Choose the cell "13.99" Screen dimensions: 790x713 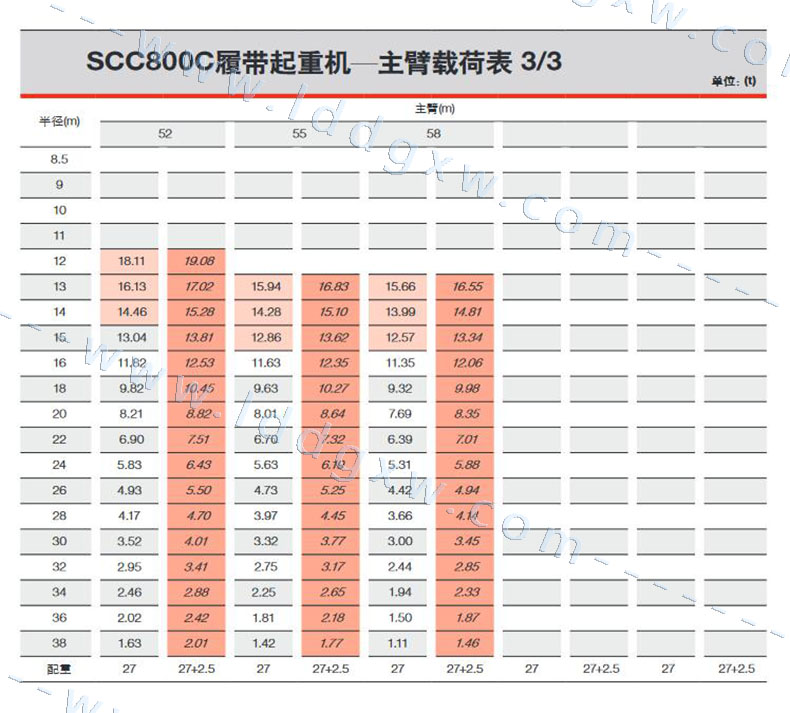(x=400, y=312)
